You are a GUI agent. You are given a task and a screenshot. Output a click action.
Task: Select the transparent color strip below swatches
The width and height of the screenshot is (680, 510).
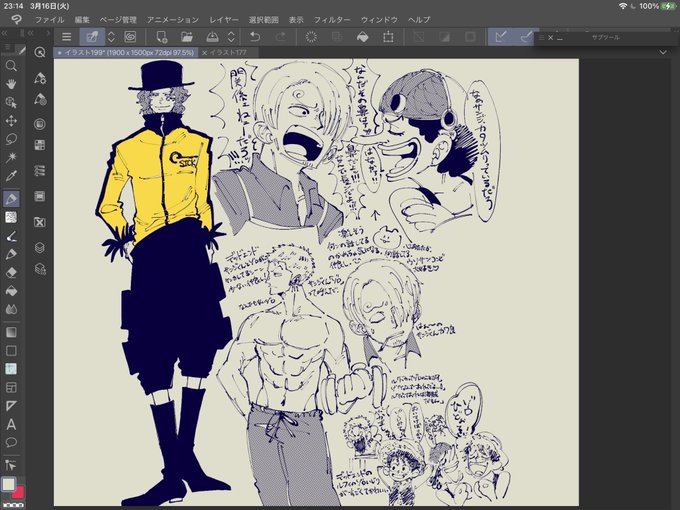pyautogui.click(x=13, y=505)
